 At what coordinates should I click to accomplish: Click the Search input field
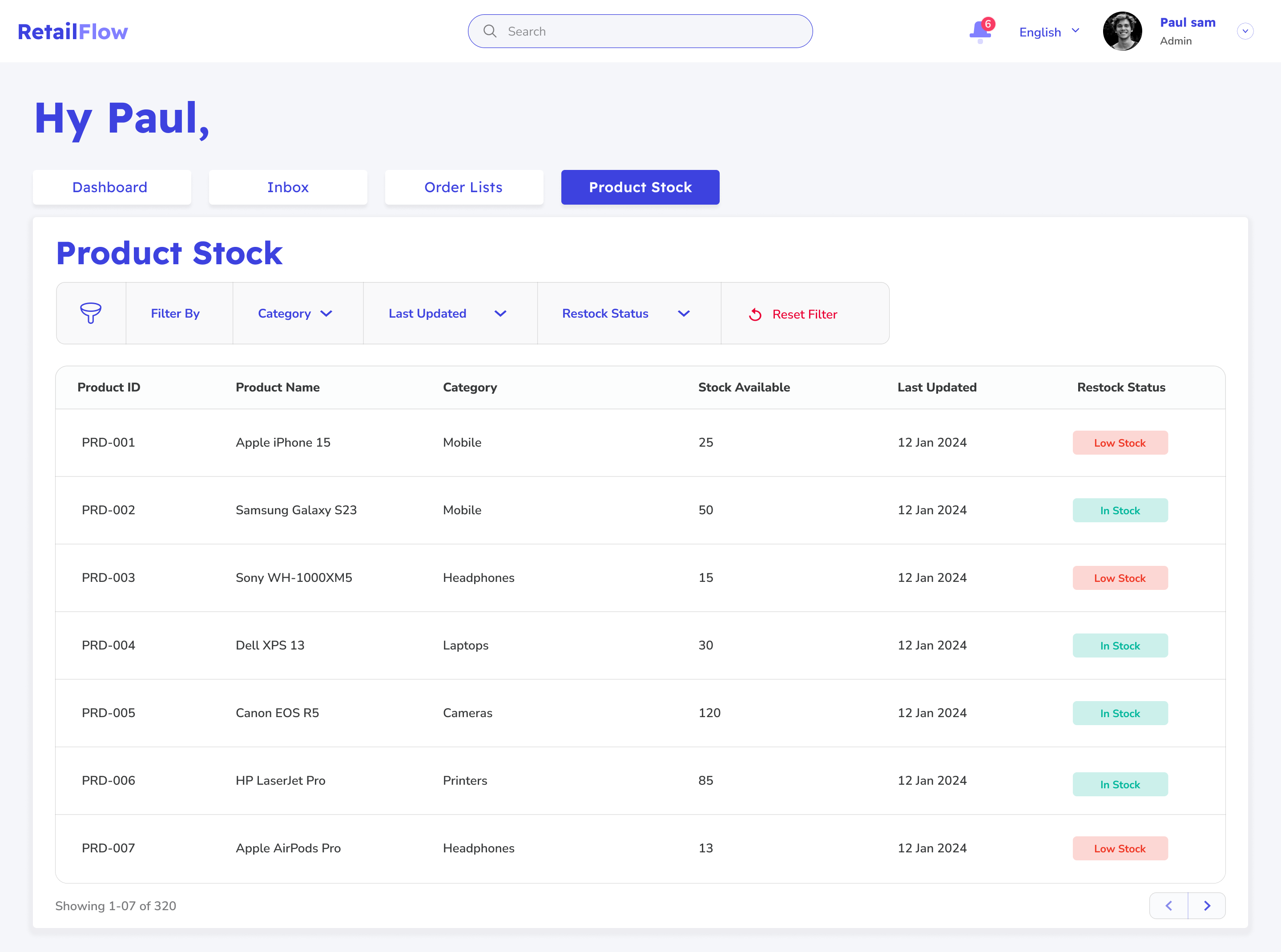coord(651,31)
